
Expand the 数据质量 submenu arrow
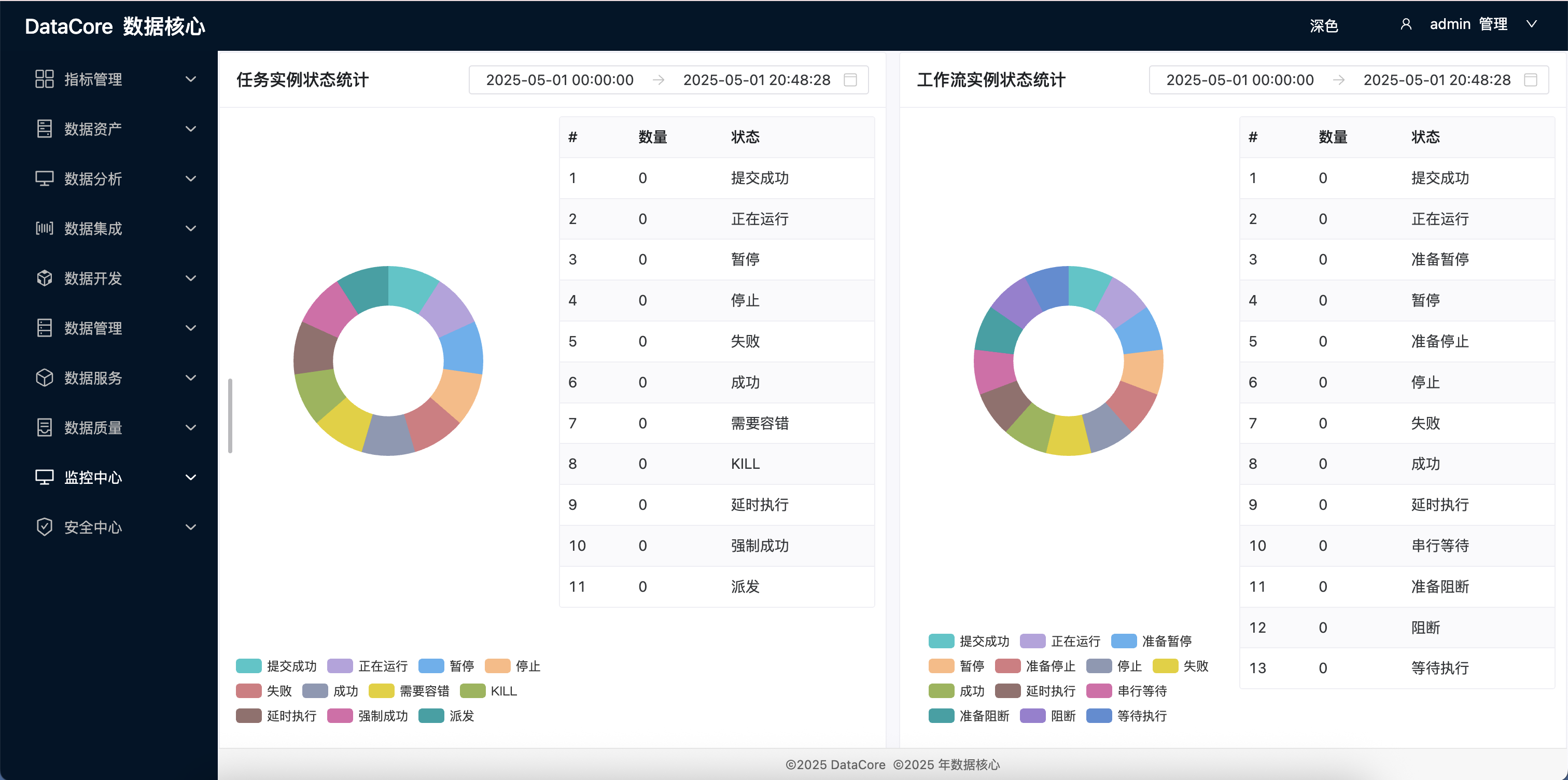tap(190, 427)
